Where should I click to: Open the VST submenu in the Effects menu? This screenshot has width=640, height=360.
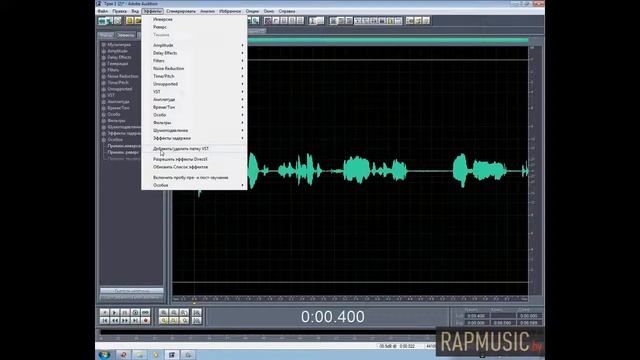pyautogui.click(x=194, y=92)
